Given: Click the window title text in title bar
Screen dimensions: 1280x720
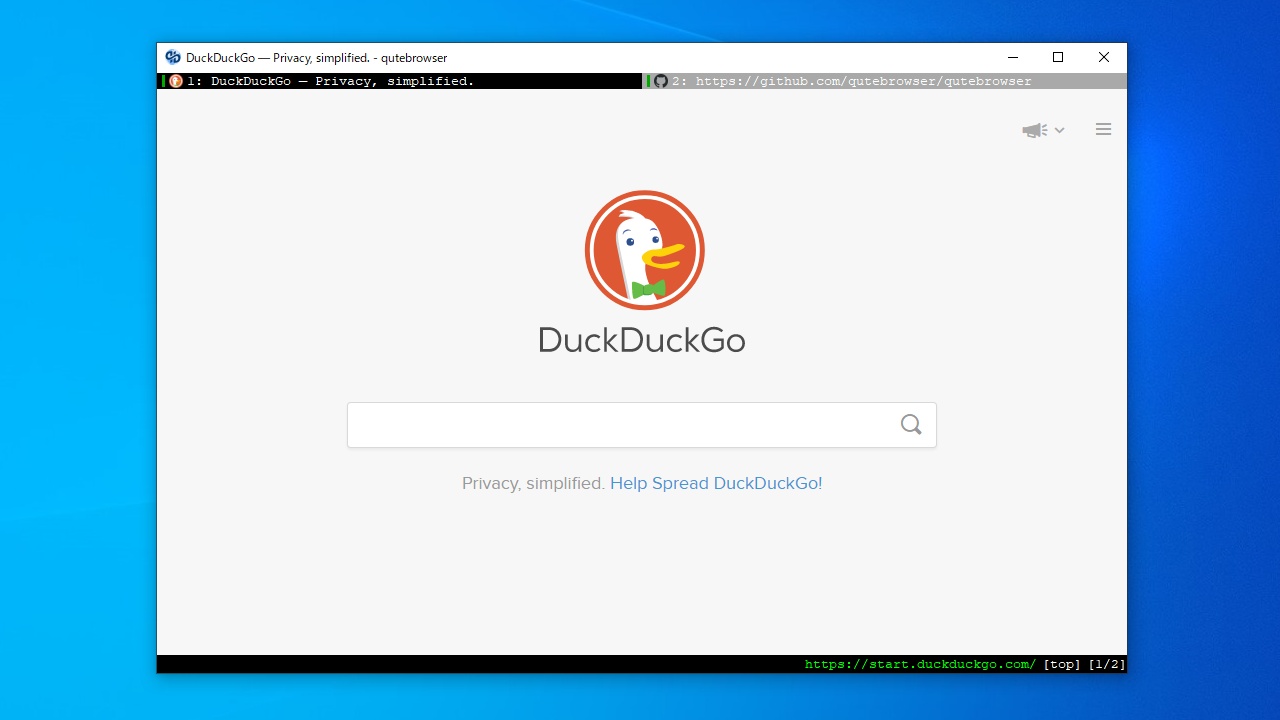Looking at the screenshot, I should pos(316,58).
